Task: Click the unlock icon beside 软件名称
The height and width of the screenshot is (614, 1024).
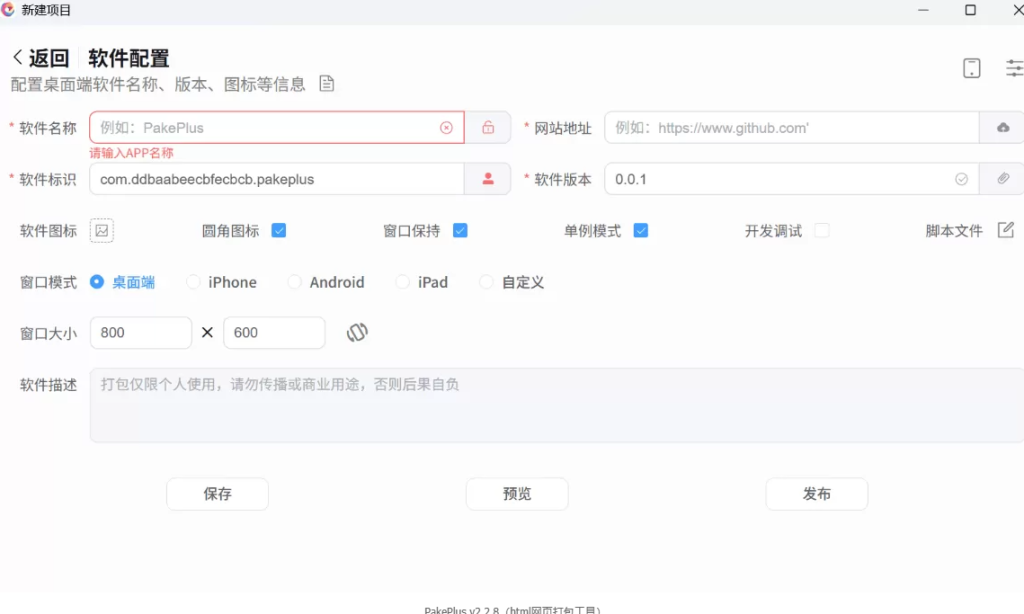Action: tap(488, 127)
